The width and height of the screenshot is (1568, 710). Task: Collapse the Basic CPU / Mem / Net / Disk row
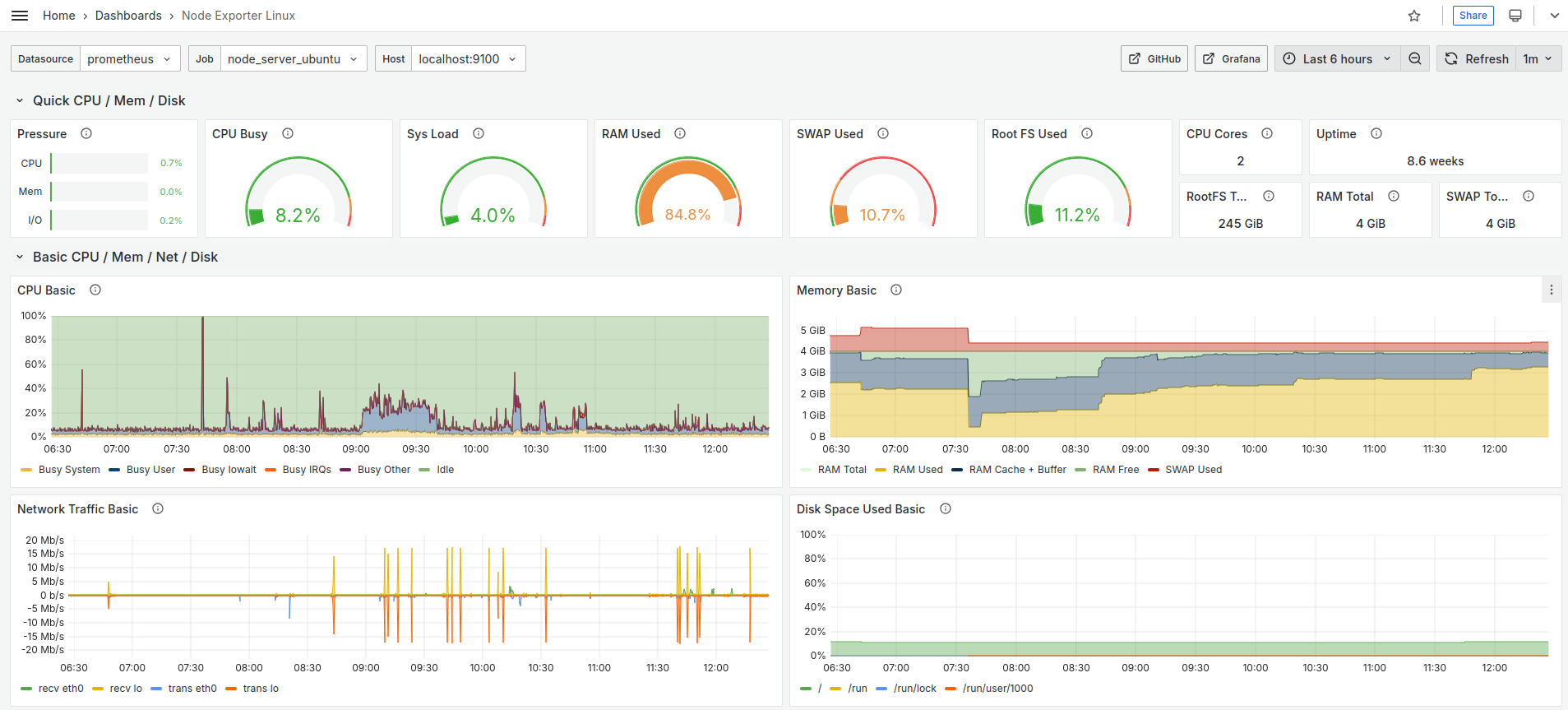[x=20, y=257]
